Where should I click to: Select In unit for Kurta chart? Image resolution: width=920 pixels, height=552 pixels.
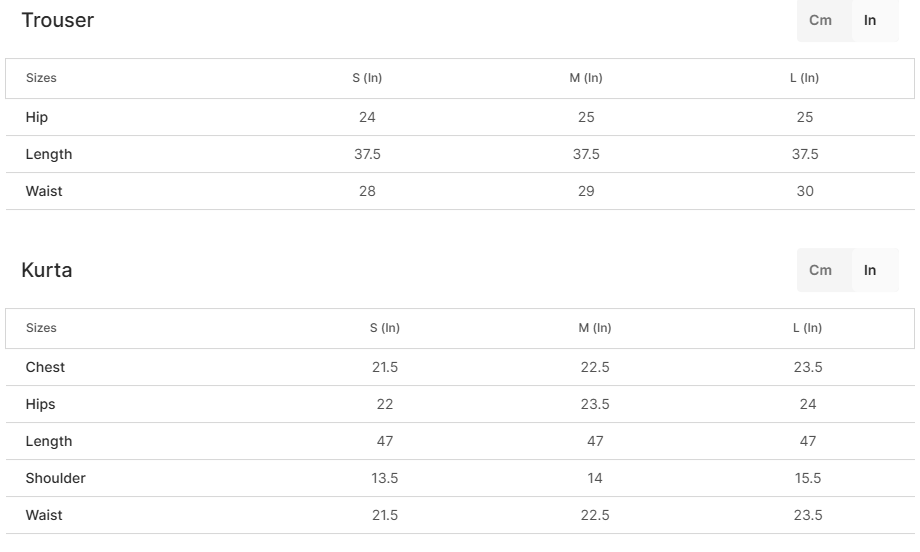click(x=870, y=270)
